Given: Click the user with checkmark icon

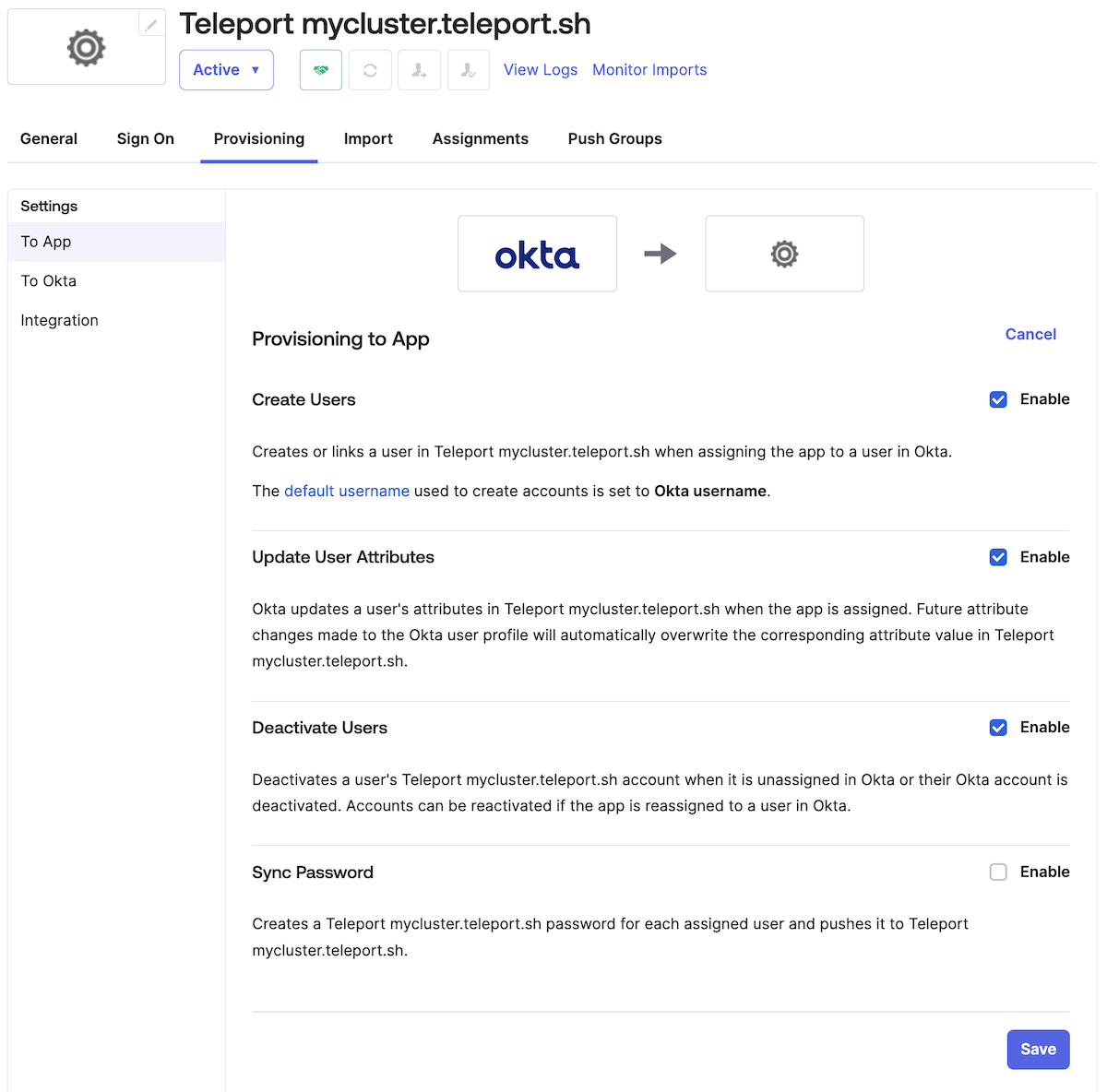Looking at the screenshot, I should [469, 70].
